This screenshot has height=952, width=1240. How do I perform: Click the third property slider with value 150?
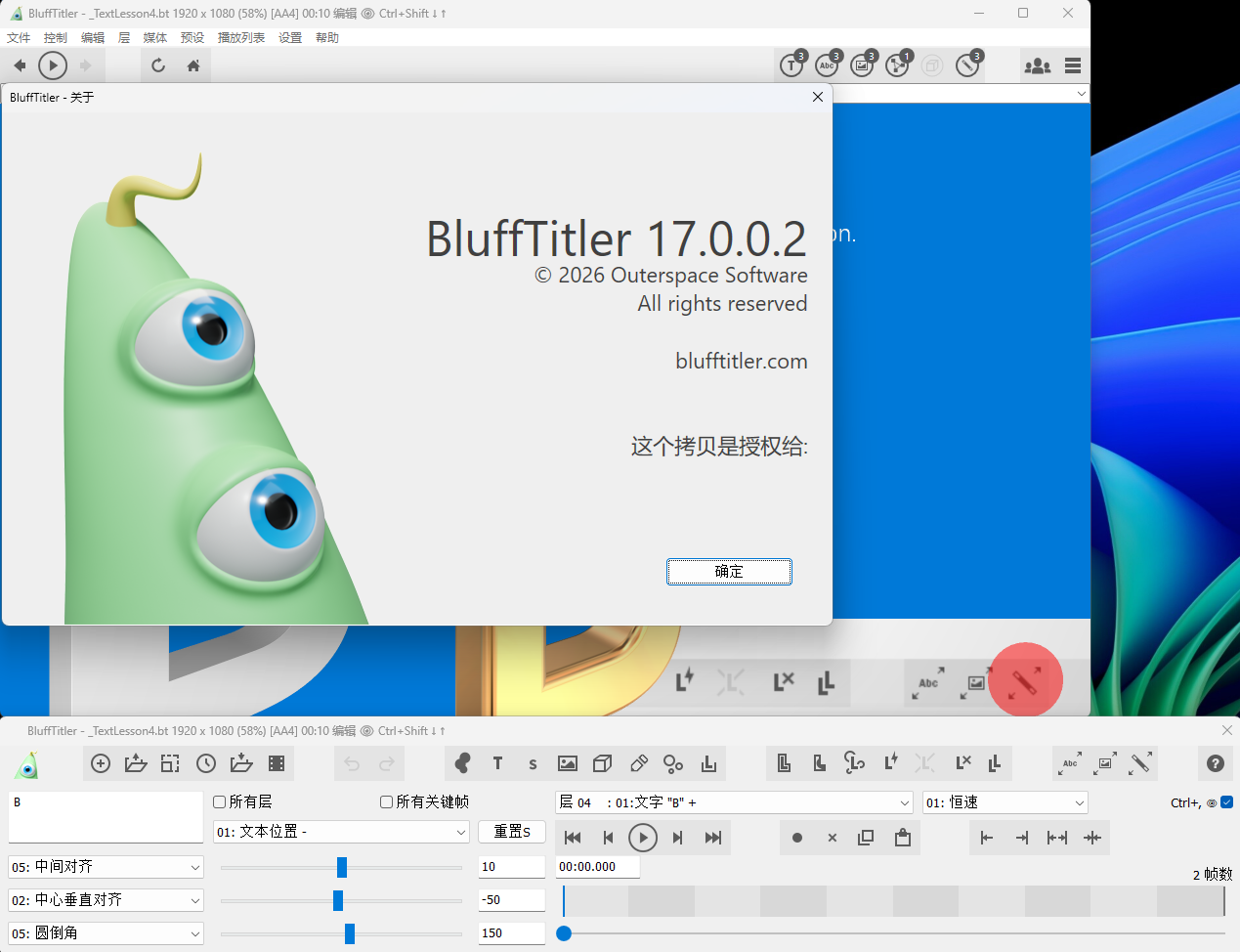[341, 933]
